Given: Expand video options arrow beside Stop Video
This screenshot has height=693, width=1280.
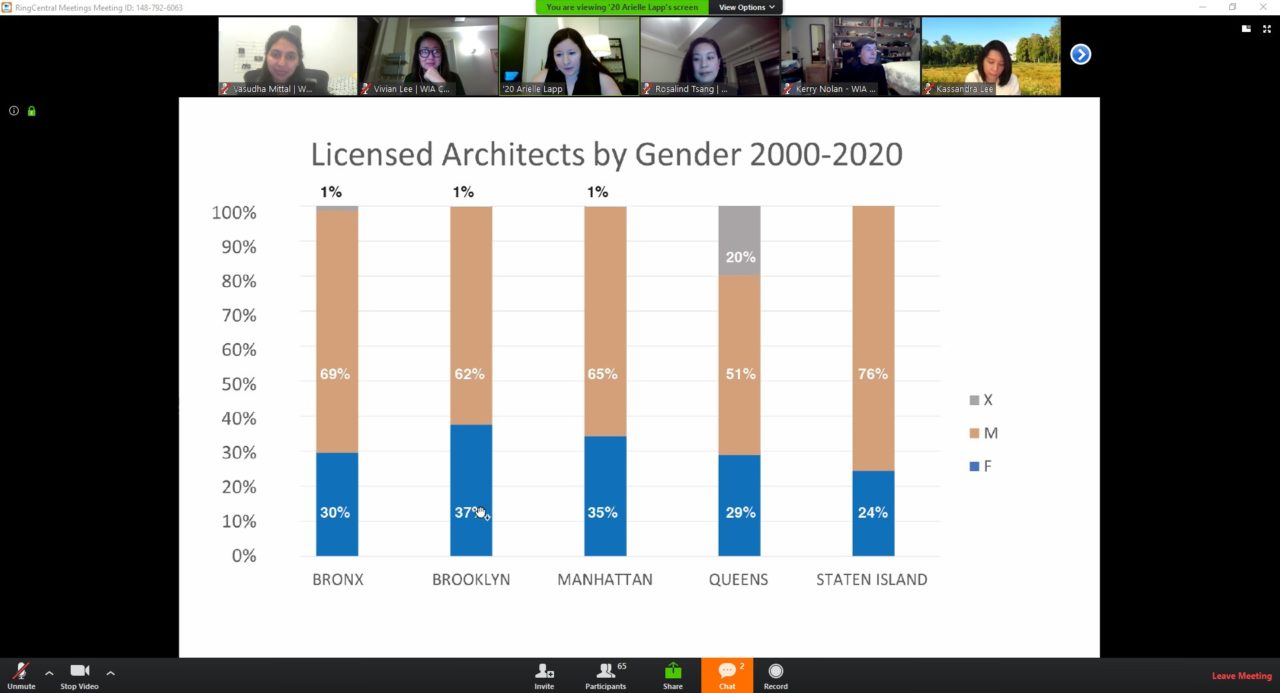Looking at the screenshot, I should tap(110, 673).
